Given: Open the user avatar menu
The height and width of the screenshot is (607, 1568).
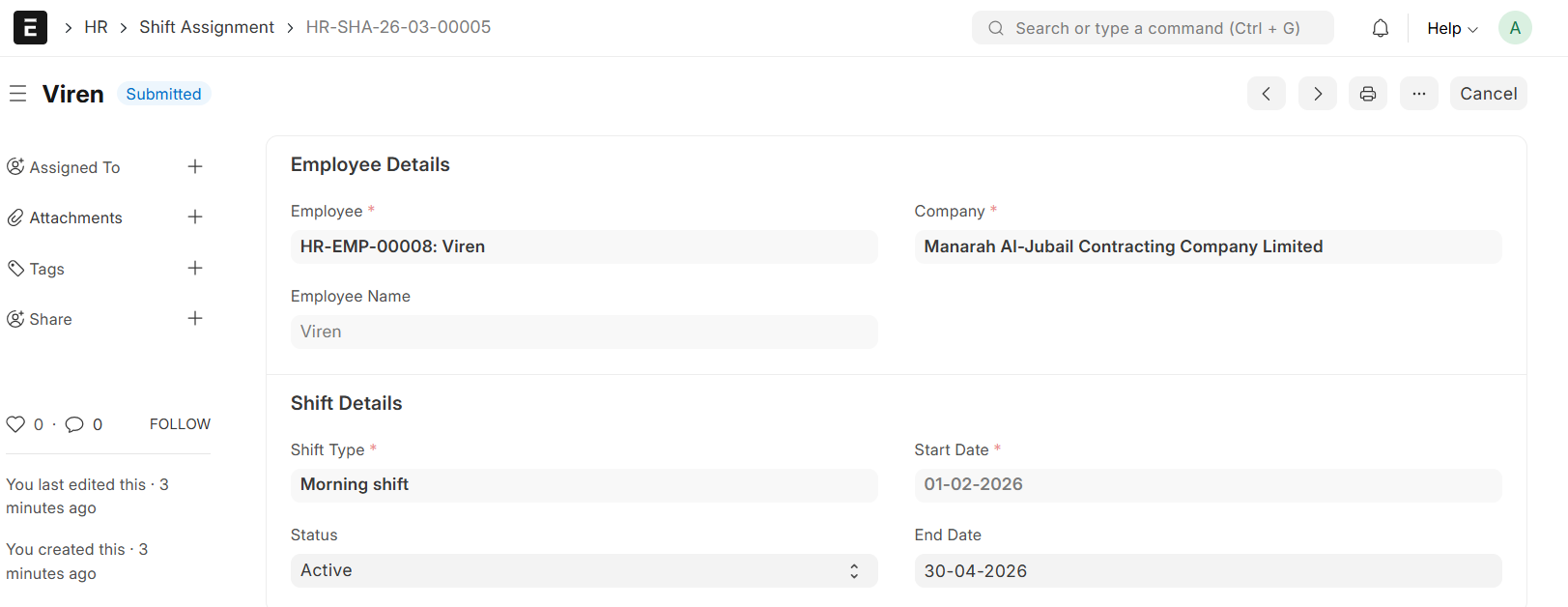Looking at the screenshot, I should click(x=1514, y=28).
